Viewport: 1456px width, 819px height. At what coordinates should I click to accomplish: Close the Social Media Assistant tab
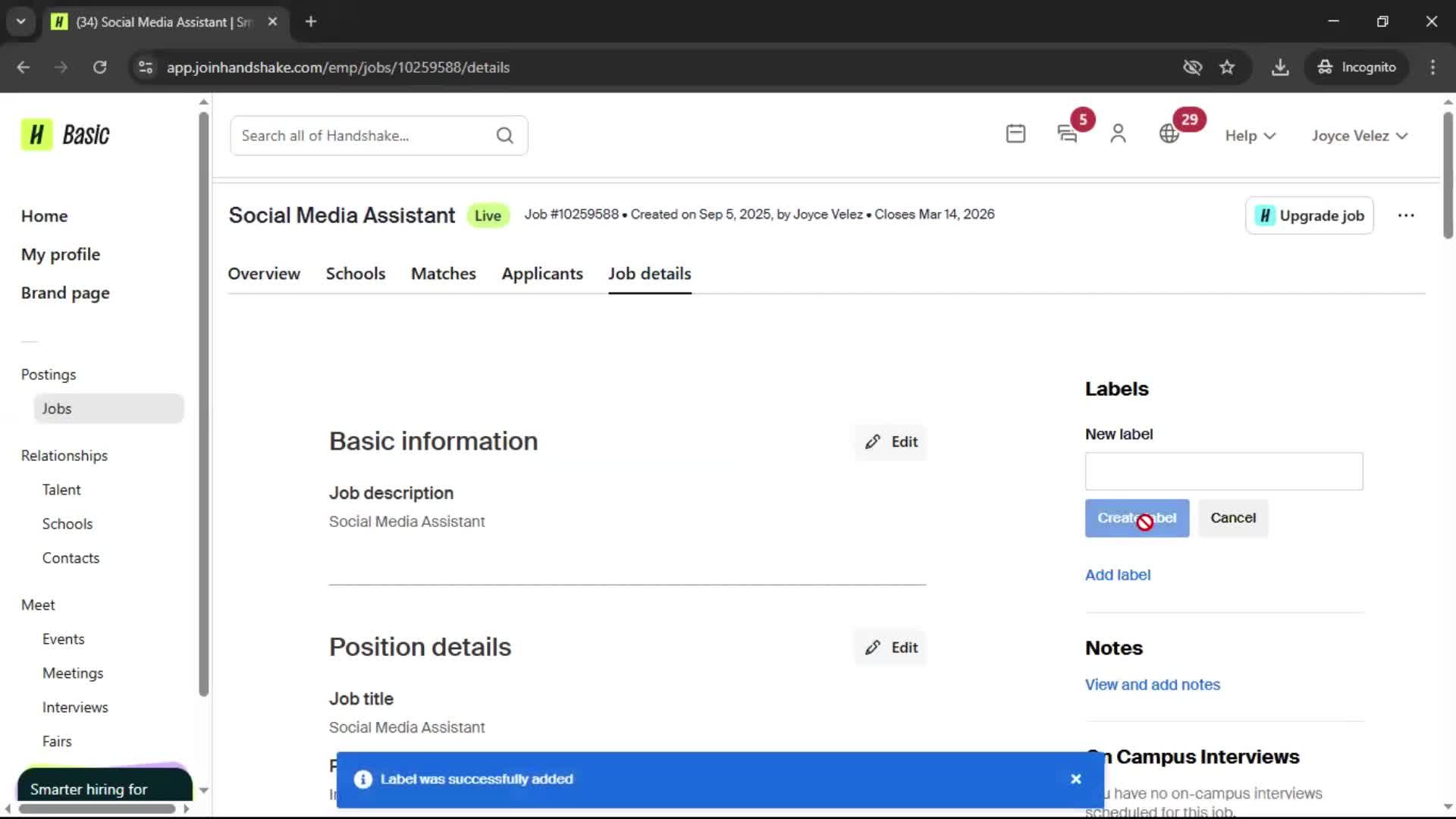click(272, 22)
